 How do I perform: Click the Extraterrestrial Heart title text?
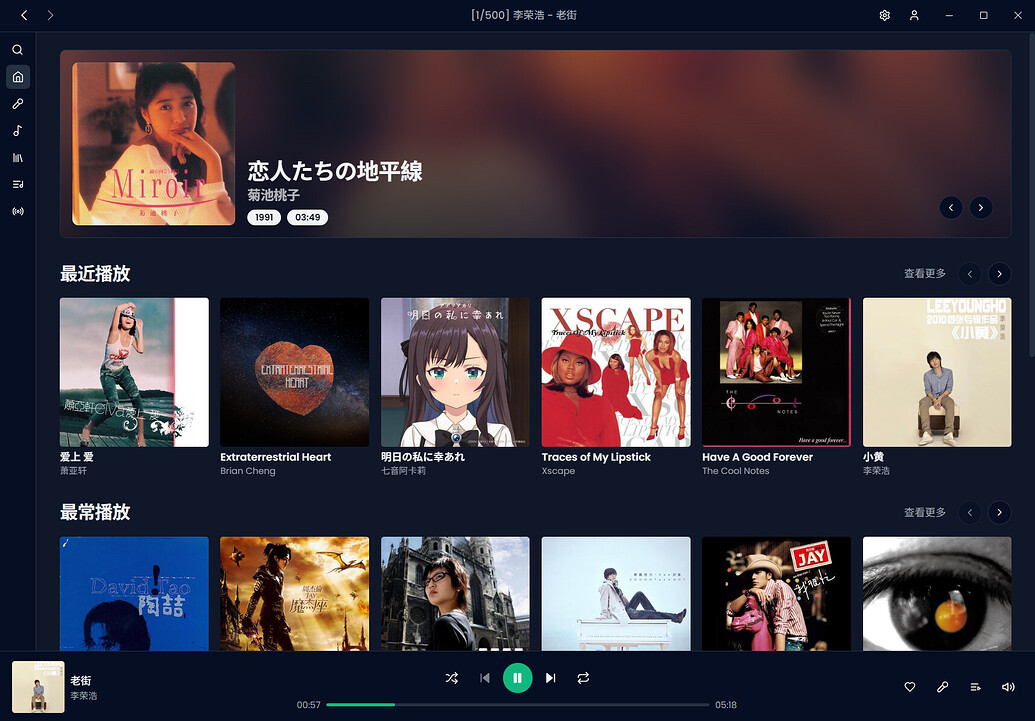[276, 457]
